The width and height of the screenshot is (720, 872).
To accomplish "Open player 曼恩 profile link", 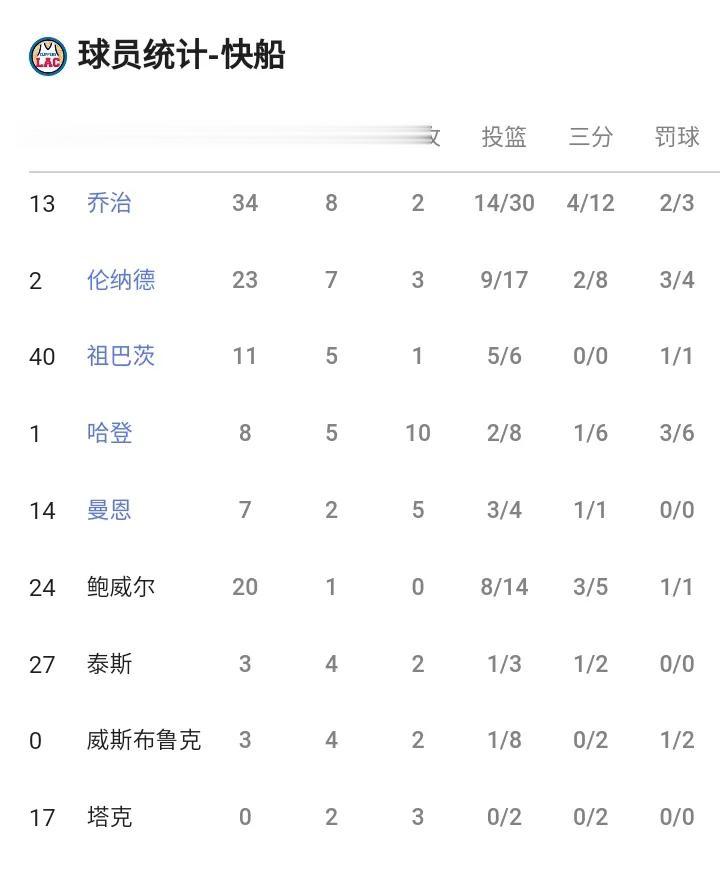I will click(x=109, y=509).
